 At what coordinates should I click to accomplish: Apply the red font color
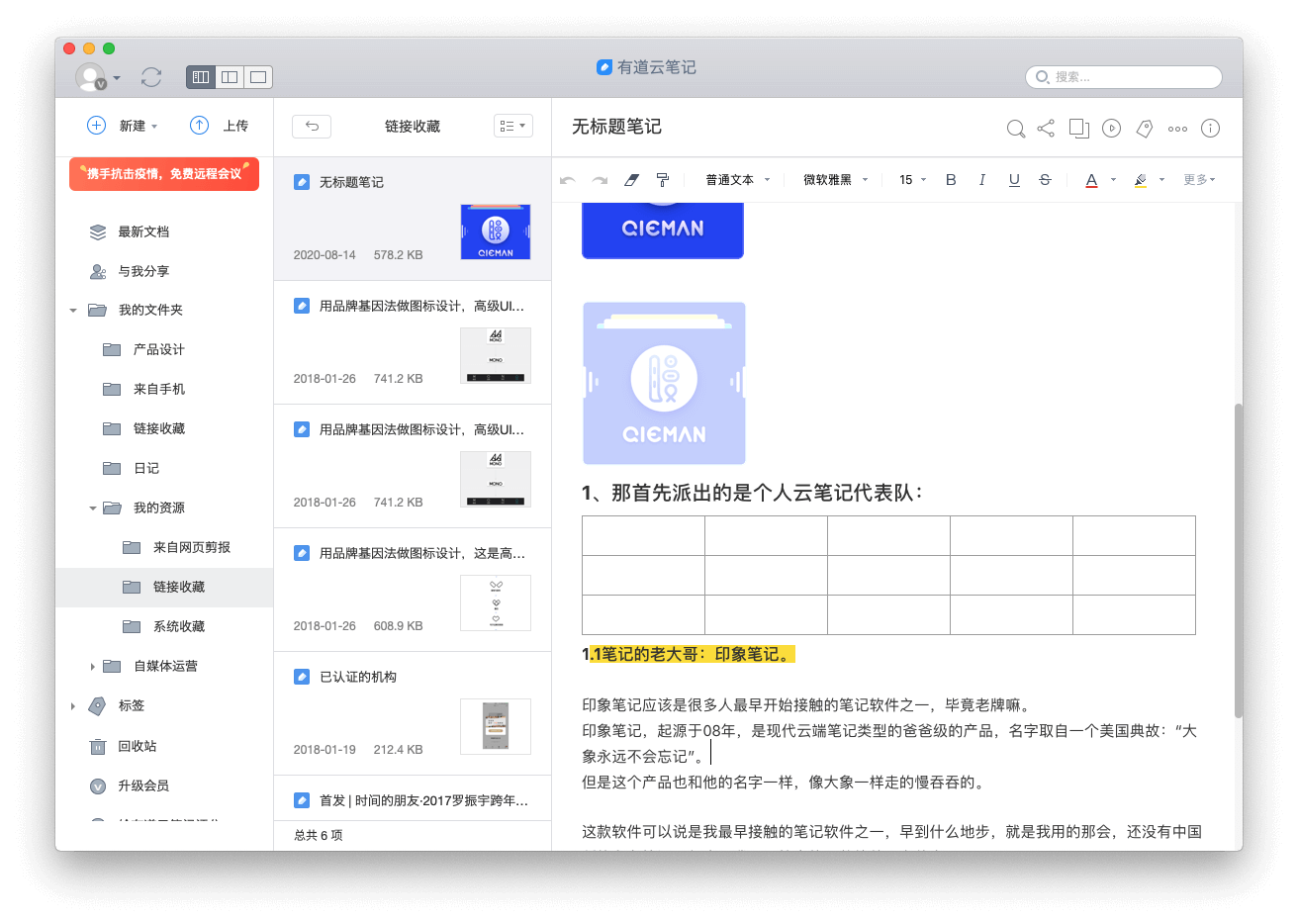pyautogui.click(x=1091, y=180)
